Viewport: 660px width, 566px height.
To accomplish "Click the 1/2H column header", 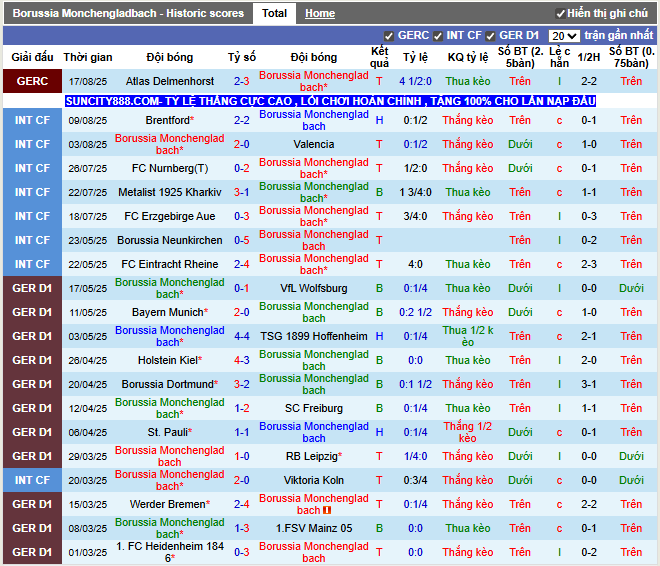I will click(588, 57).
